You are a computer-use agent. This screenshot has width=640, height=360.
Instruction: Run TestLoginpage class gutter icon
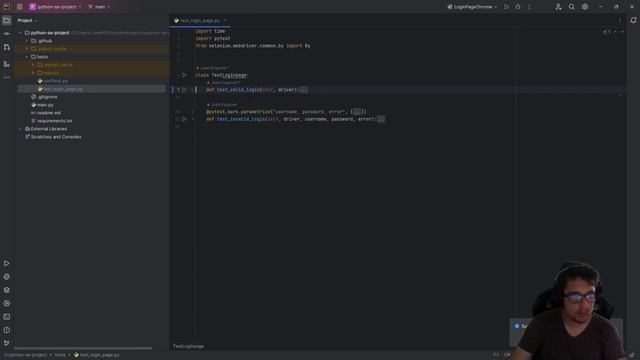coord(184,75)
